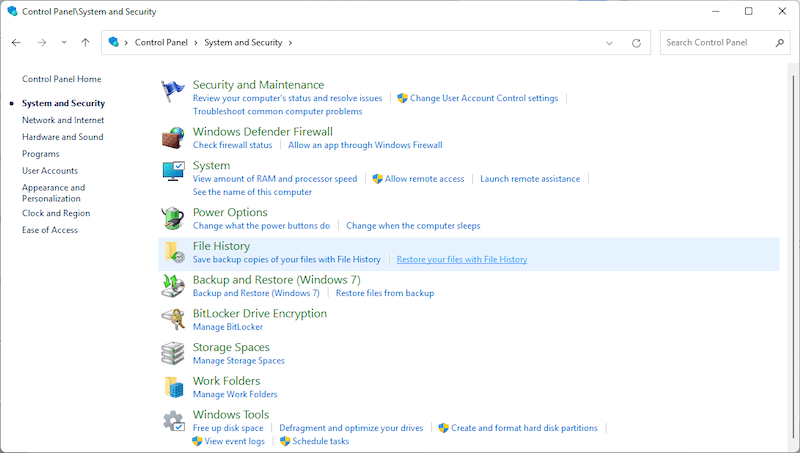Review your computer's status and resolve issues
This screenshot has width=800, height=453.
pos(287,98)
